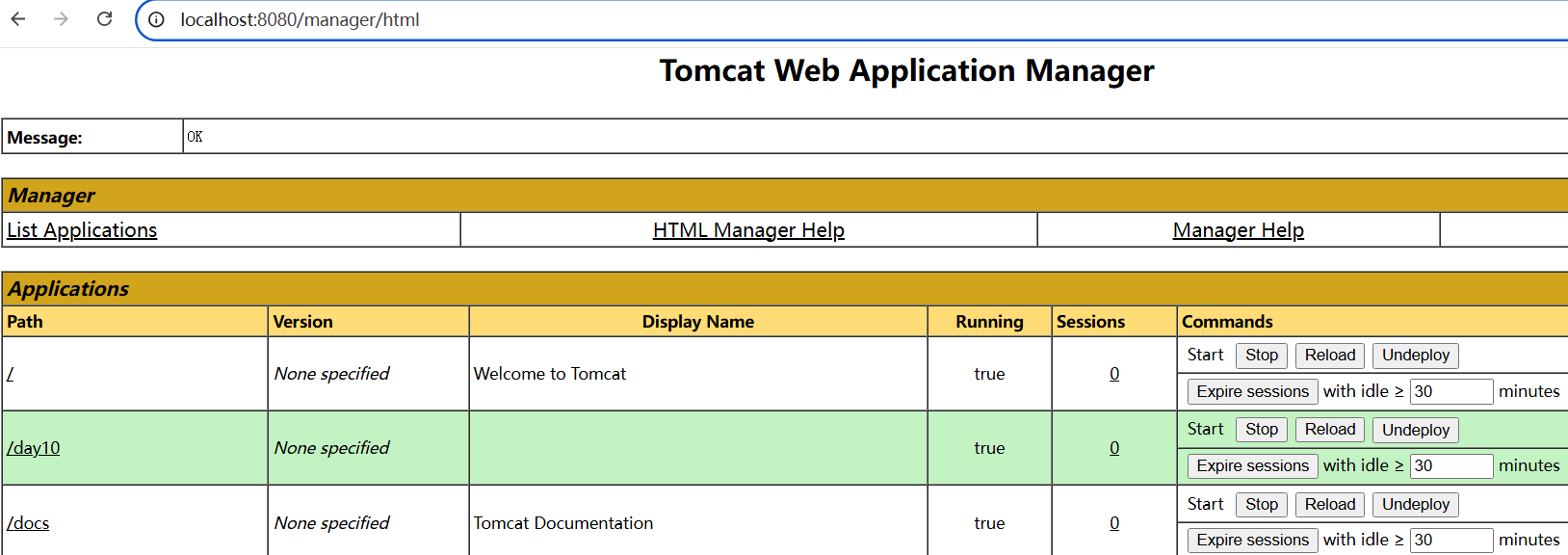Open the Manager Help link
This screenshot has width=1568, height=555.
(x=1238, y=230)
